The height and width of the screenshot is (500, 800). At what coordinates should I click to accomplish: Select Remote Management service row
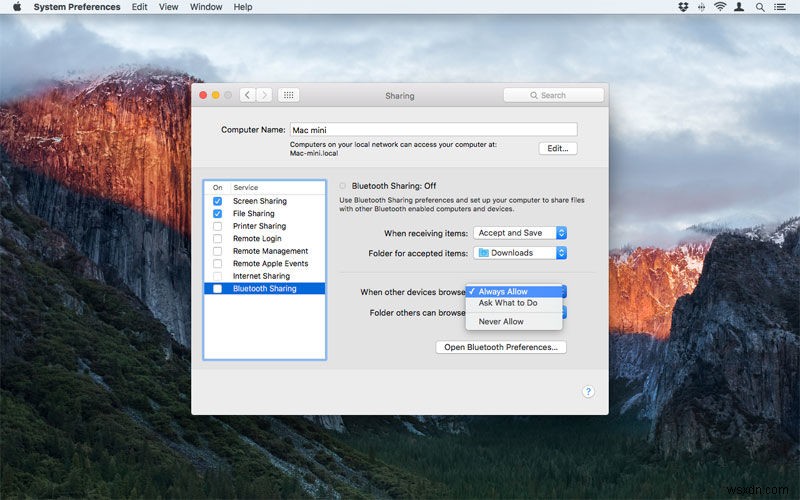tap(264, 251)
